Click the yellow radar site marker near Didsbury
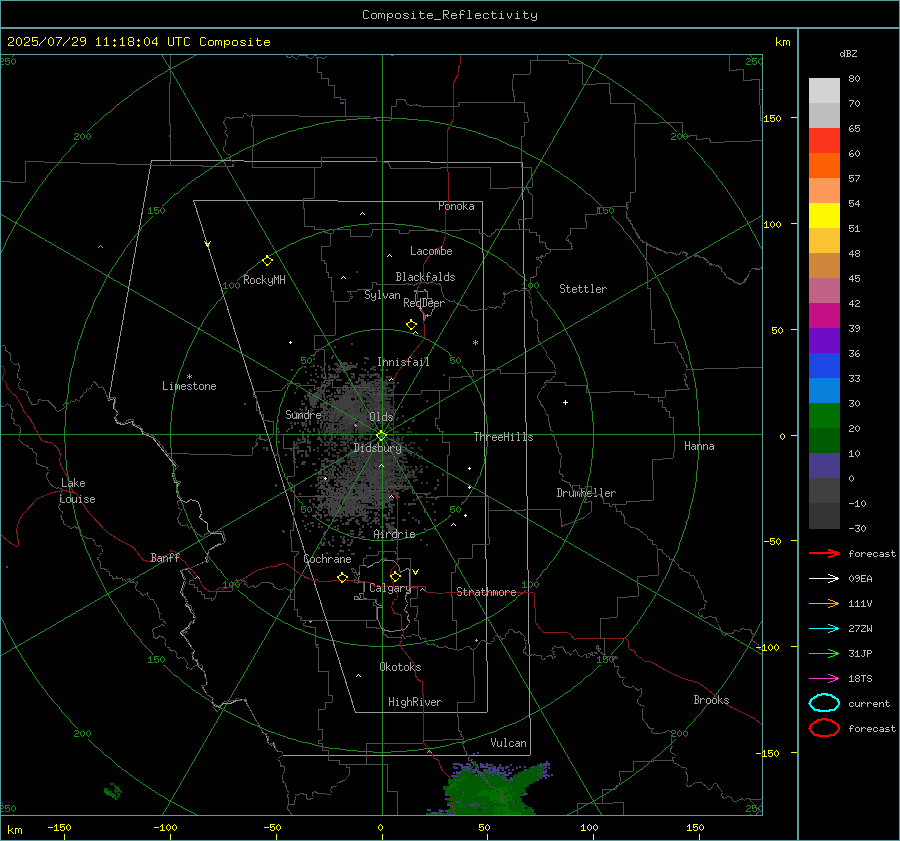Viewport: 900px width, 841px height. tap(381, 436)
